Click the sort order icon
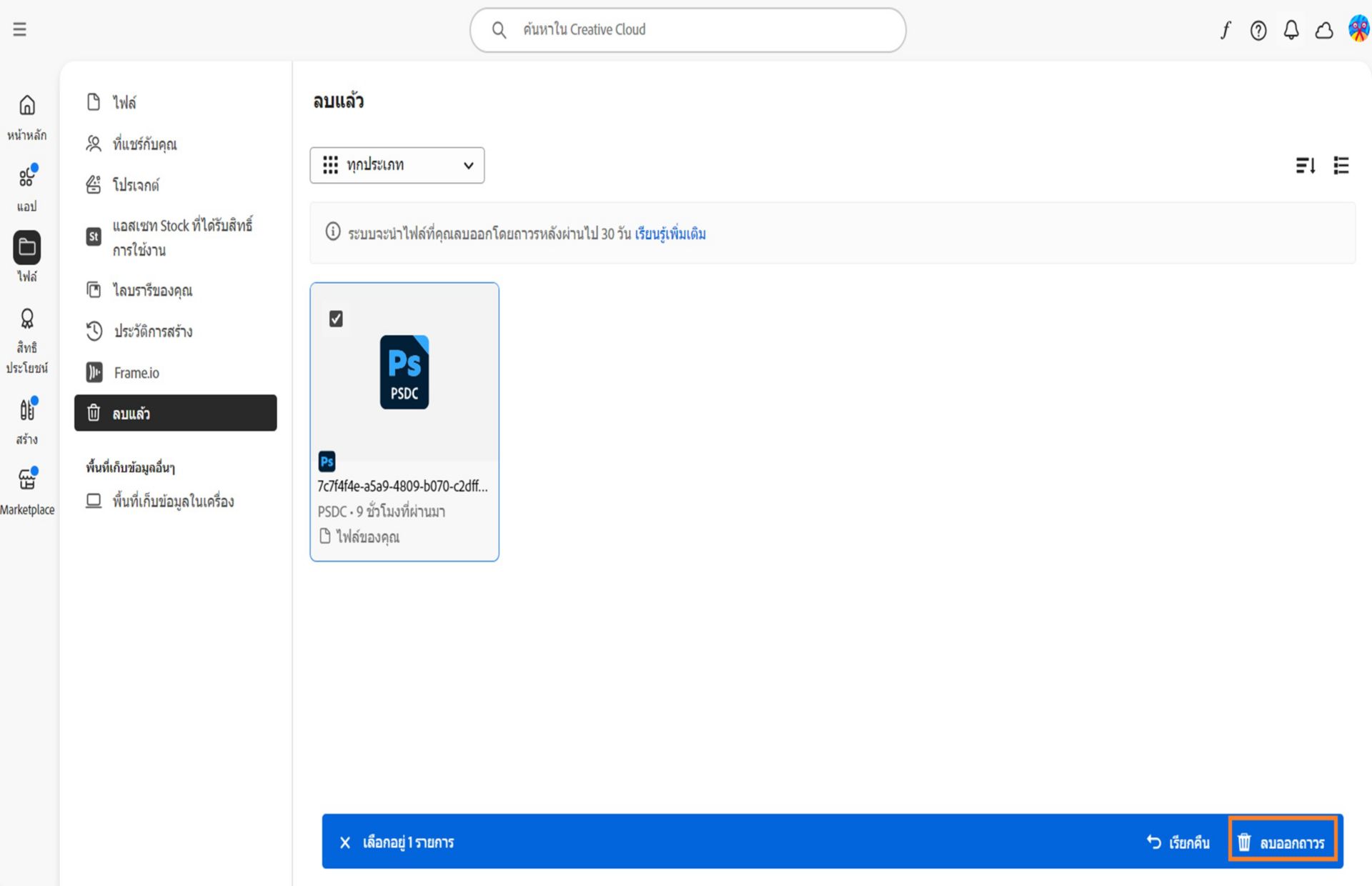 point(1306,166)
